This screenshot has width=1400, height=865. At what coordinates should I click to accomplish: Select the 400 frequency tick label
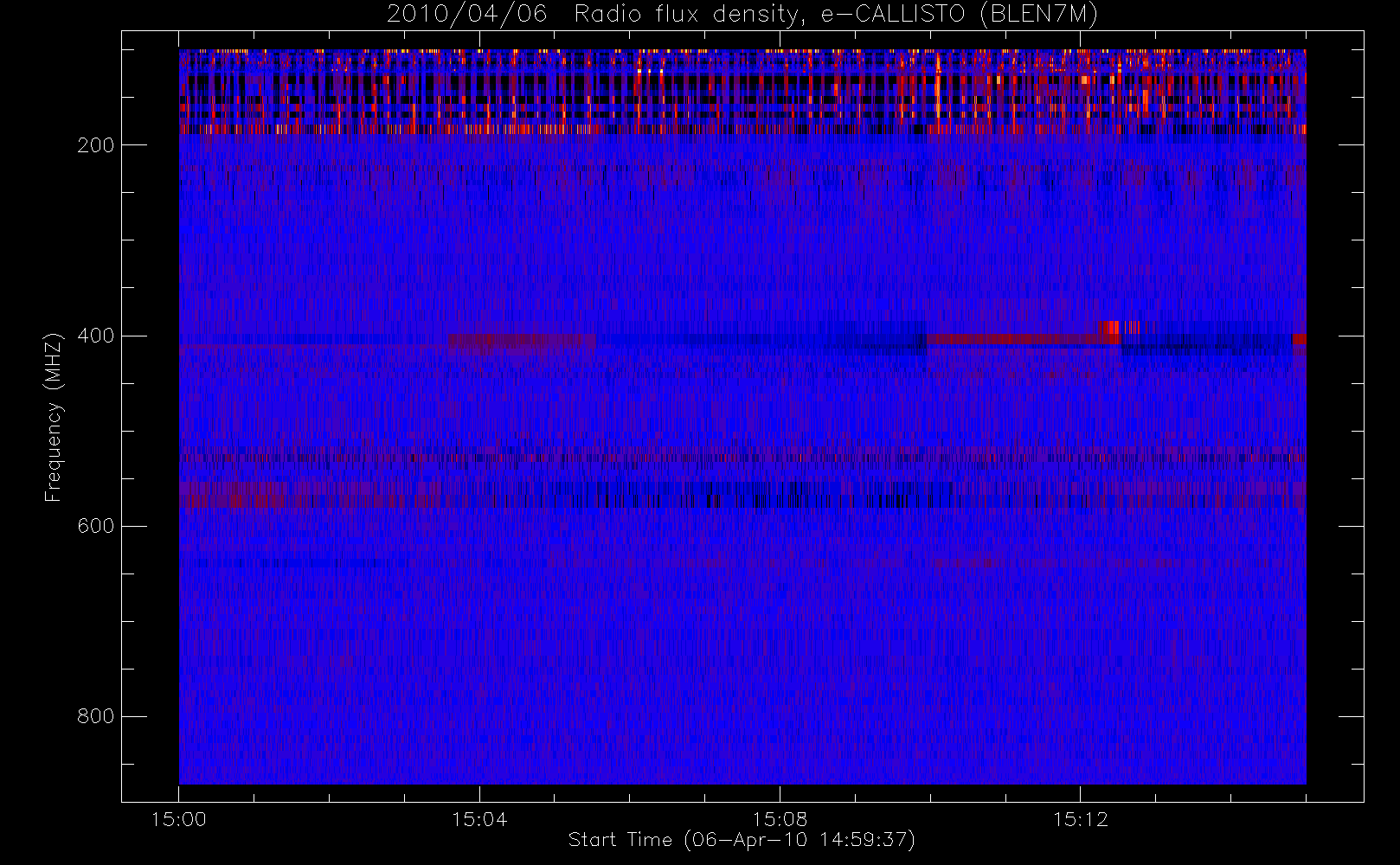[x=96, y=336]
